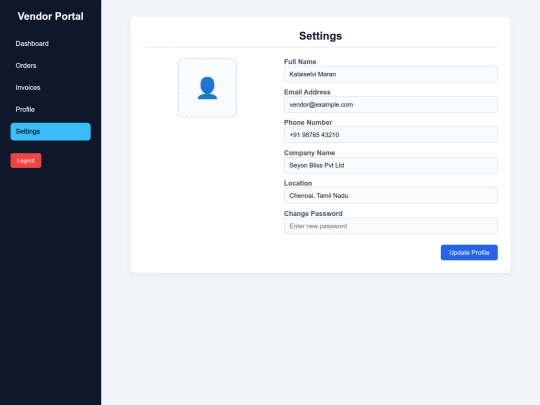The width and height of the screenshot is (540, 405).
Task: Click the Location input field
Action: coord(391,196)
